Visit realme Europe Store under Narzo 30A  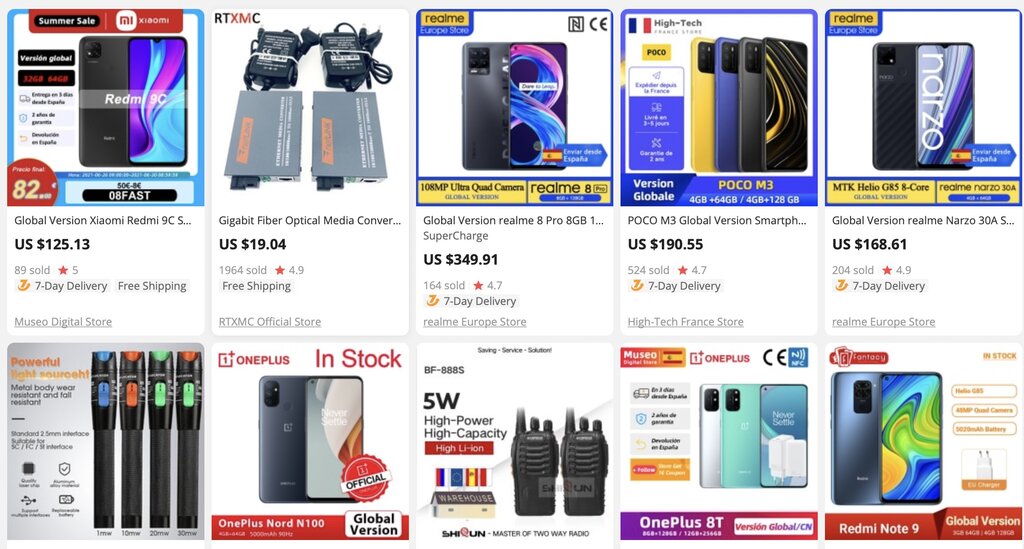click(x=884, y=322)
